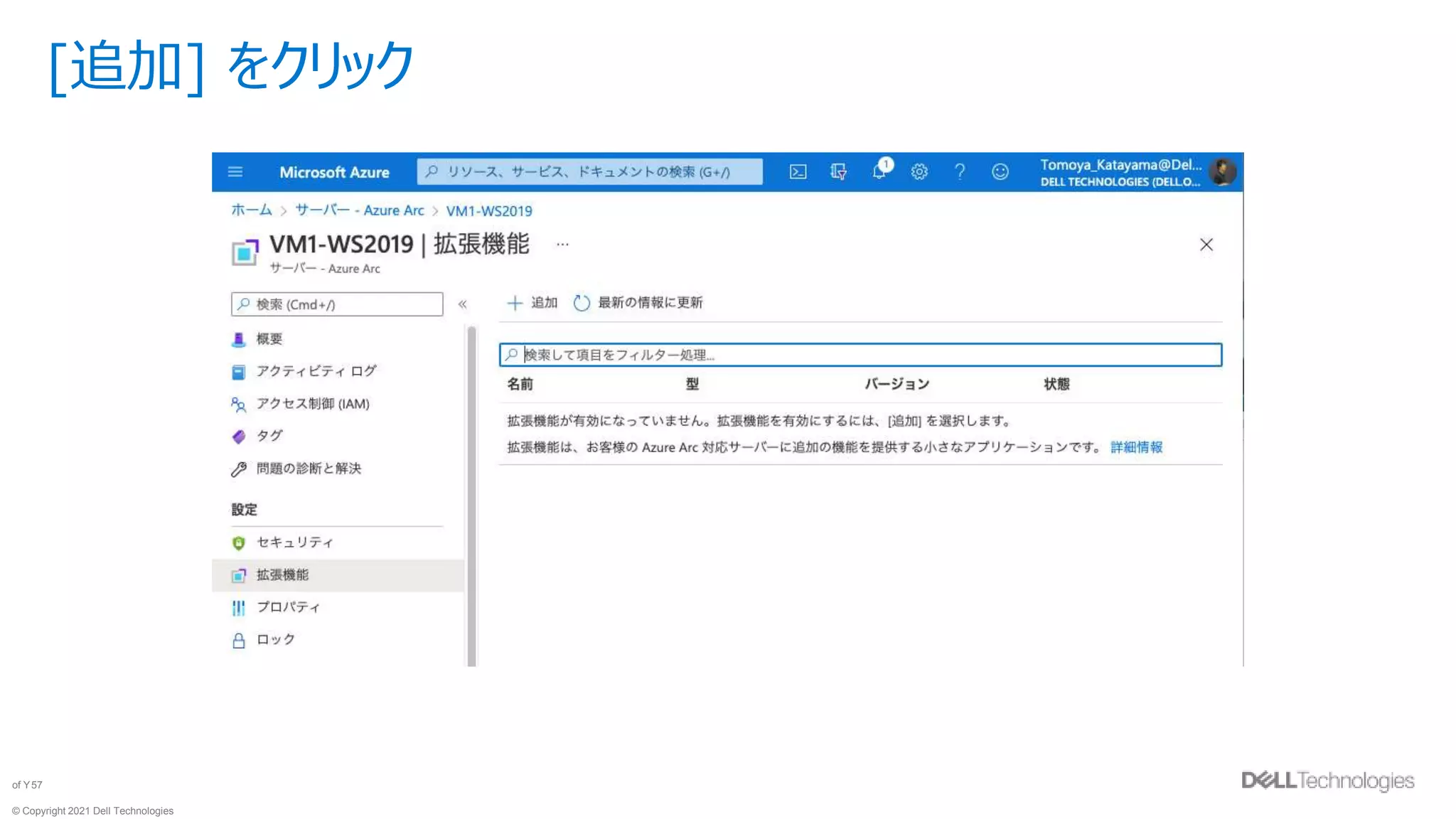Open アクセス制御 (IAM) menu item
The width and height of the screenshot is (1456, 819).
[313, 404]
